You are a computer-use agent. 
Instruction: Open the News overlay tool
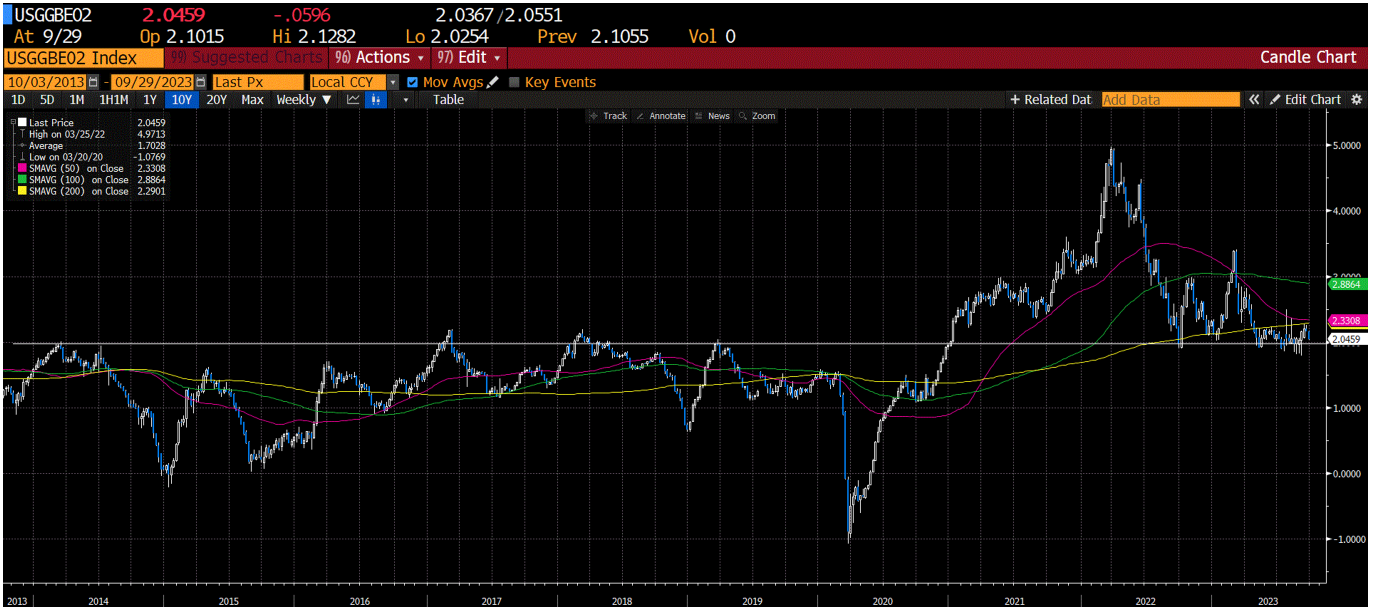click(x=713, y=116)
